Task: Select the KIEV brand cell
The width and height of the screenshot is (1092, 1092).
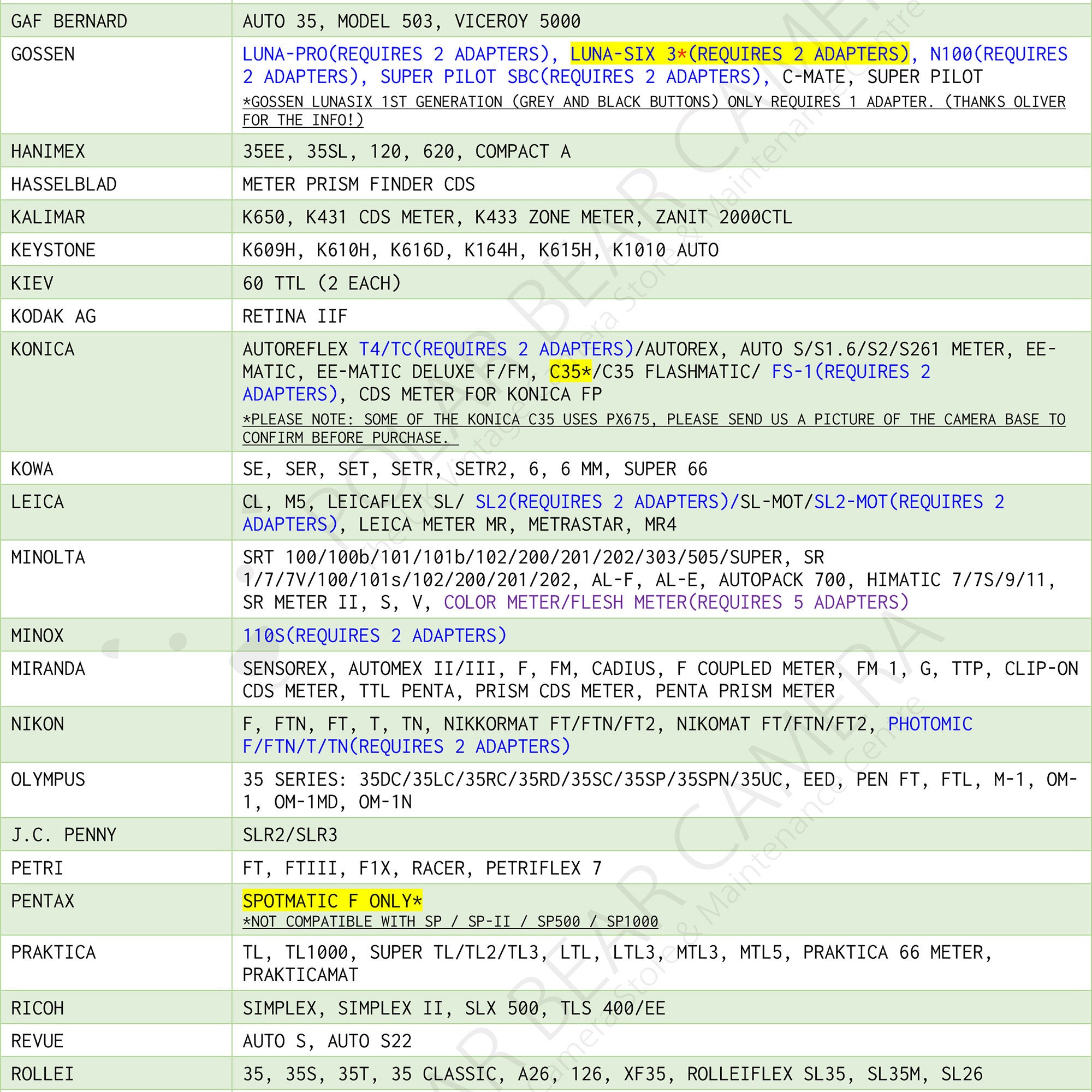Action: pos(116,282)
